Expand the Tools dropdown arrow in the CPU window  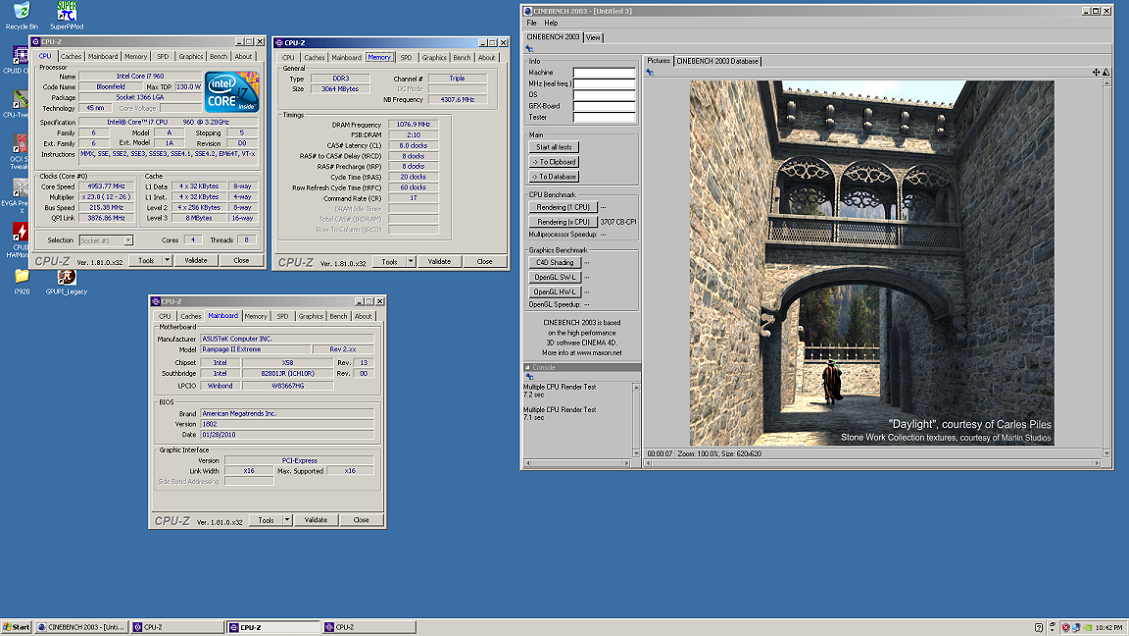[x=167, y=261]
